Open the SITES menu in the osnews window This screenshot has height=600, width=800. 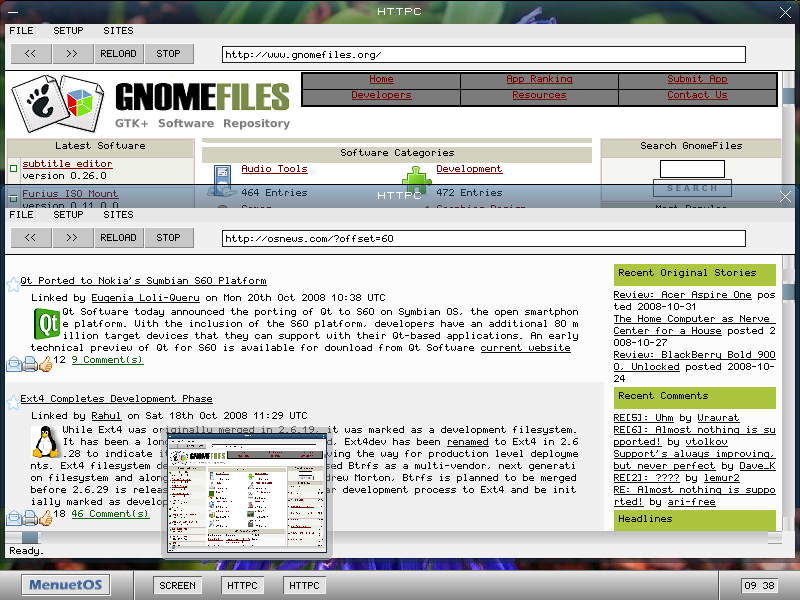(x=118, y=215)
